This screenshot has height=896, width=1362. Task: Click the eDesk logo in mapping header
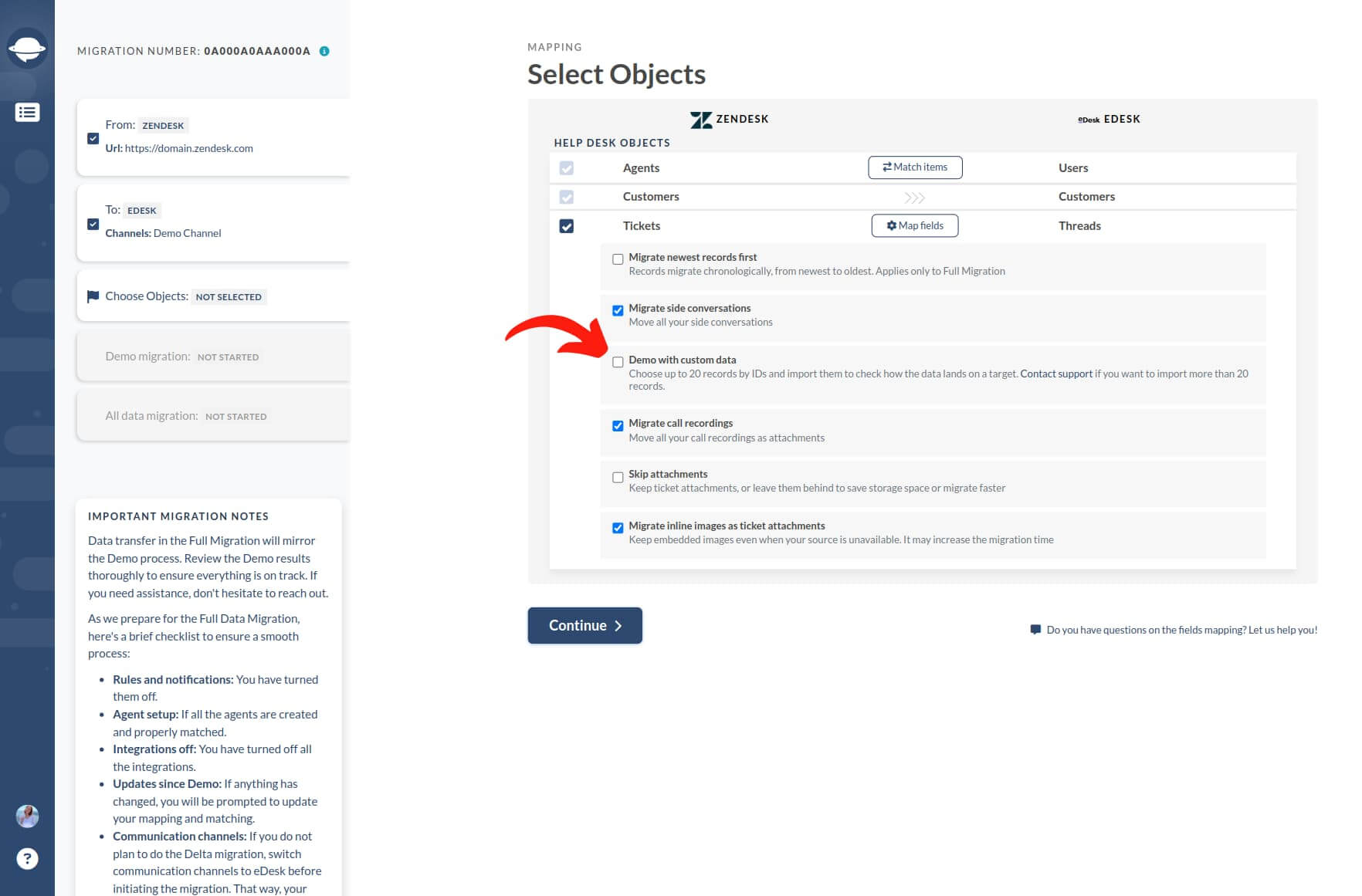click(x=1089, y=120)
